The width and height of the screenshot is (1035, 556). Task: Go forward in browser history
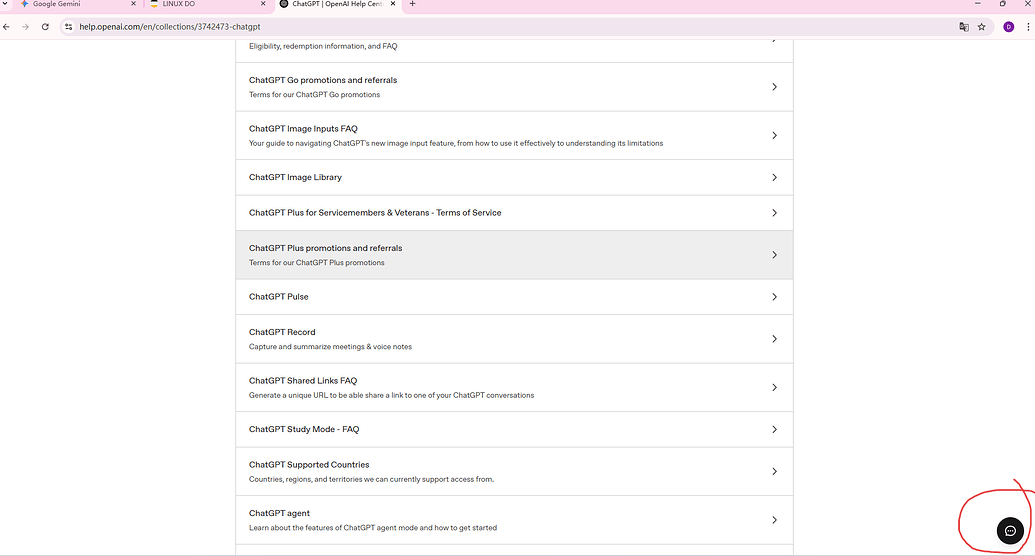(25, 27)
